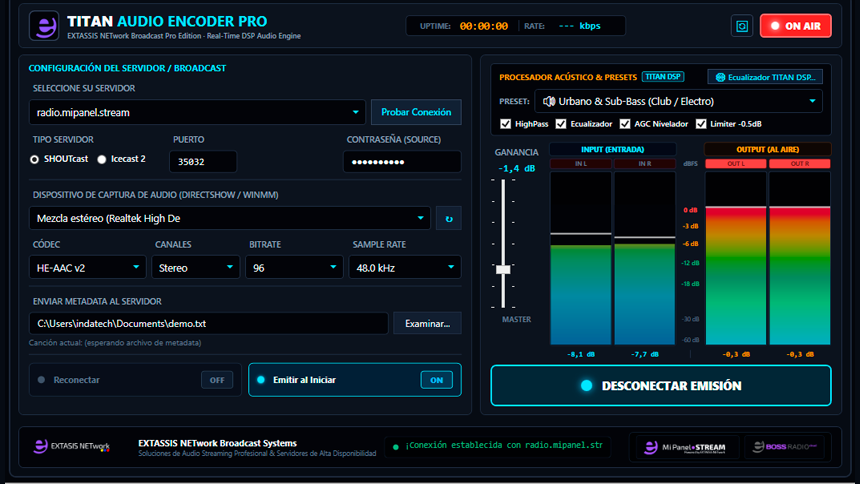
Task: Open the Canales dropdown showing Stereo
Action: coord(196,268)
